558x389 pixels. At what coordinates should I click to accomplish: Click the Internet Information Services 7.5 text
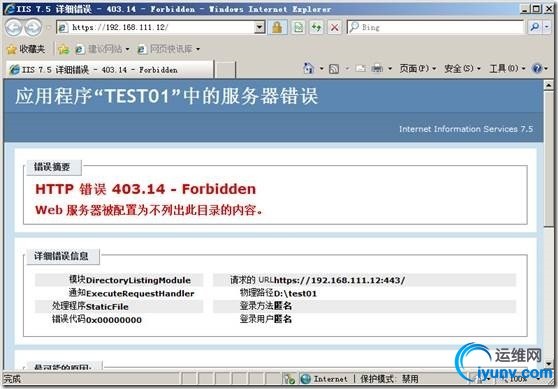tap(466, 129)
